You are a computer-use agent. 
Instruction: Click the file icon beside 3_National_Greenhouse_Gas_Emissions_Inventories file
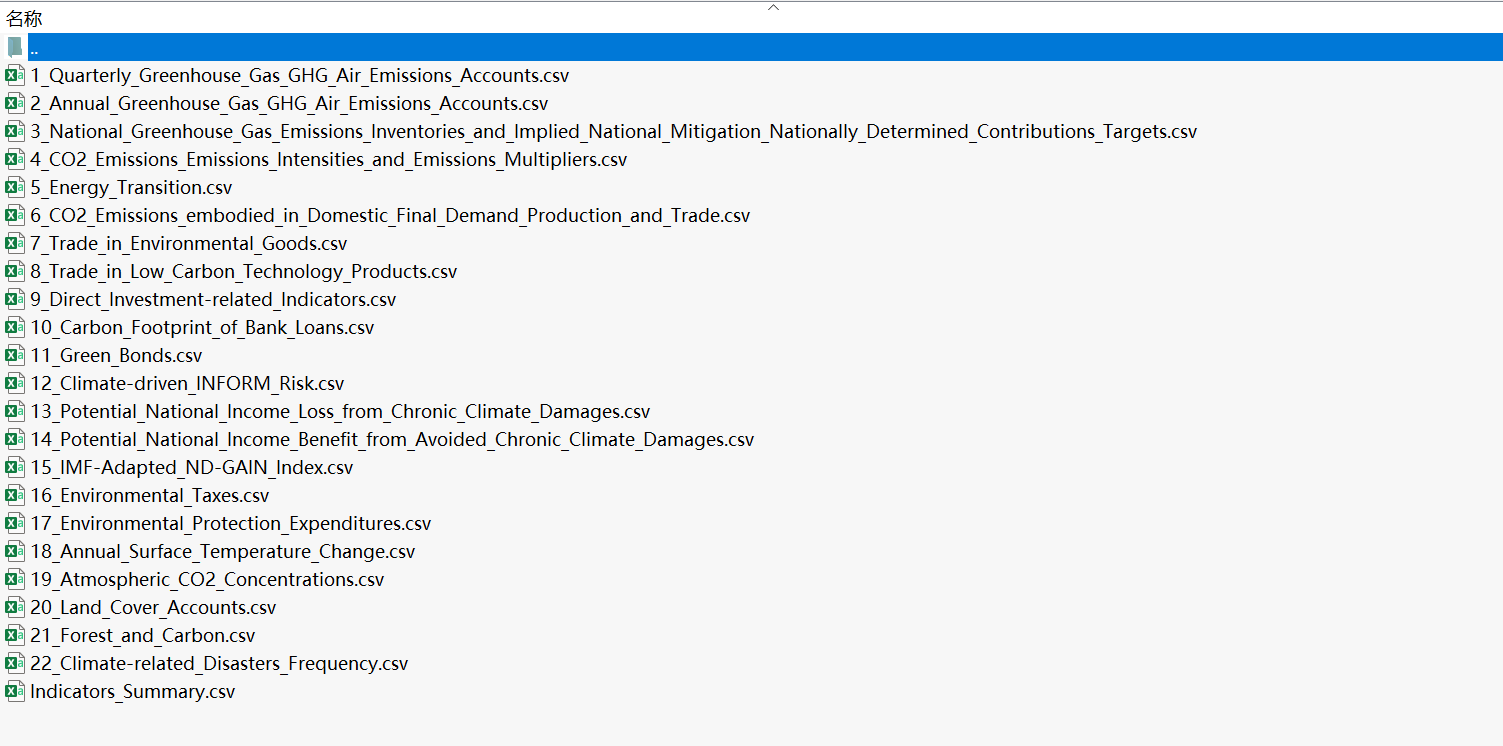pyautogui.click(x=15, y=131)
